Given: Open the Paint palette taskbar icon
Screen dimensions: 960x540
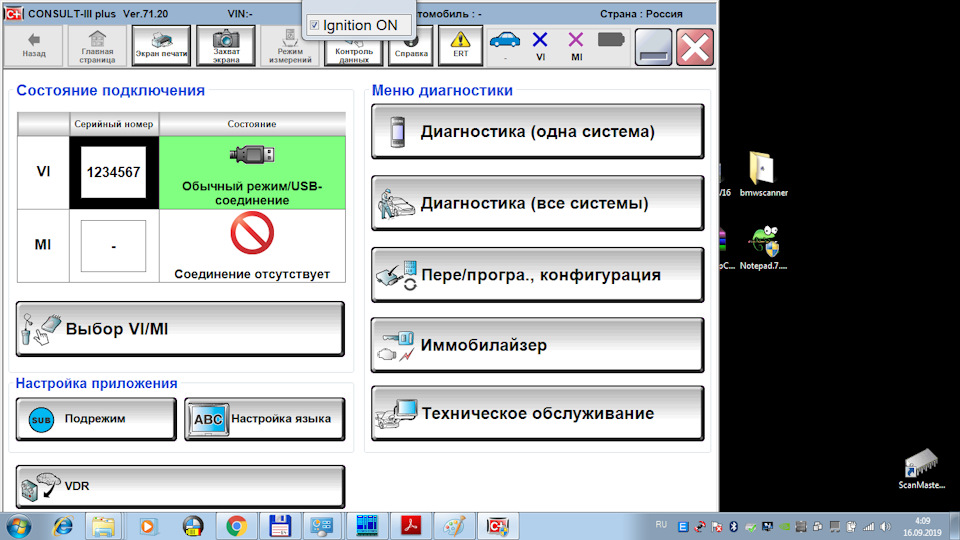Looking at the screenshot, I should pos(454,527).
